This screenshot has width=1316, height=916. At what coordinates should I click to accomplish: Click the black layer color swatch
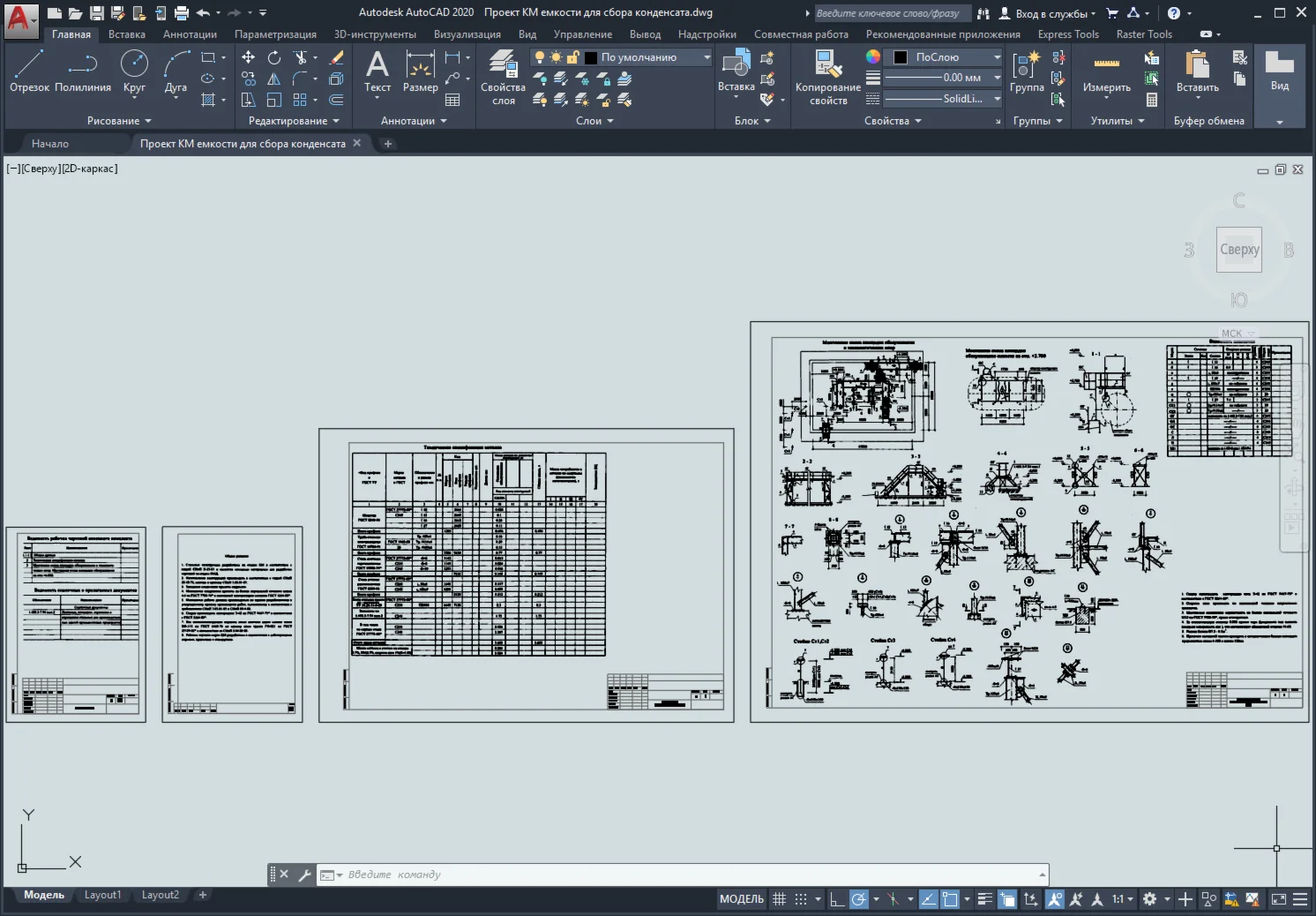pos(590,57)
